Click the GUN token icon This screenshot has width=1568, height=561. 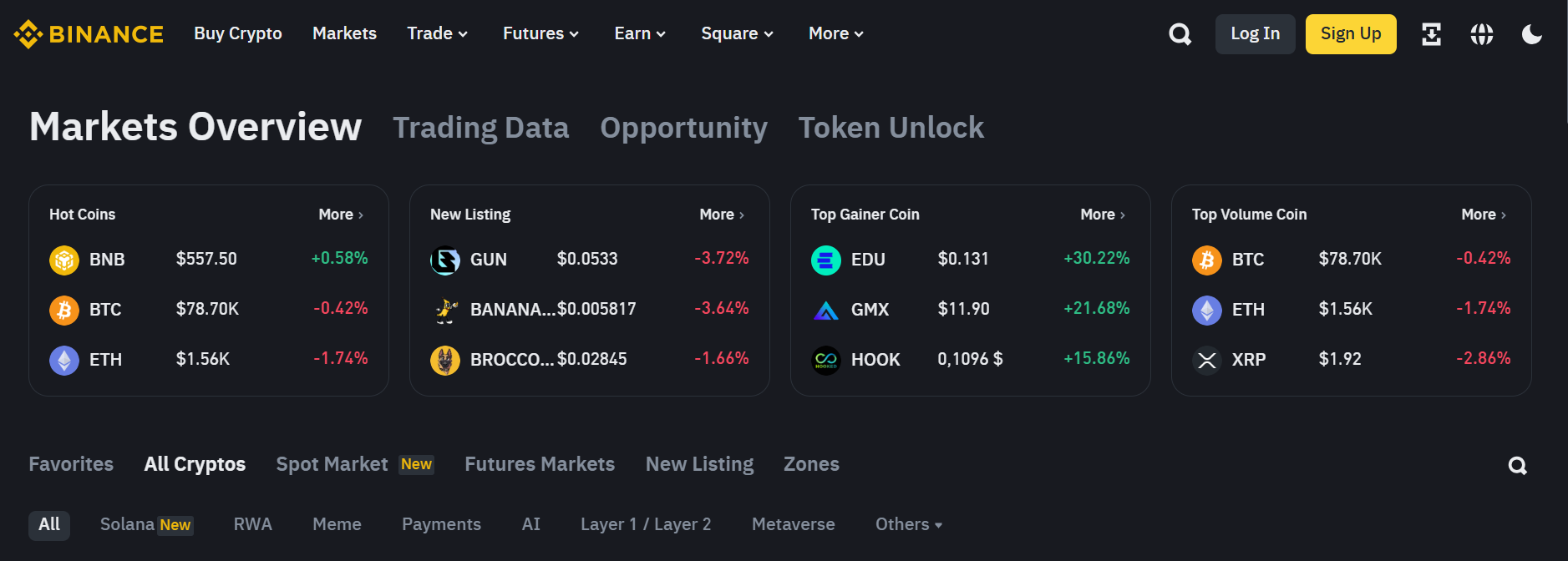pos(445,260)
